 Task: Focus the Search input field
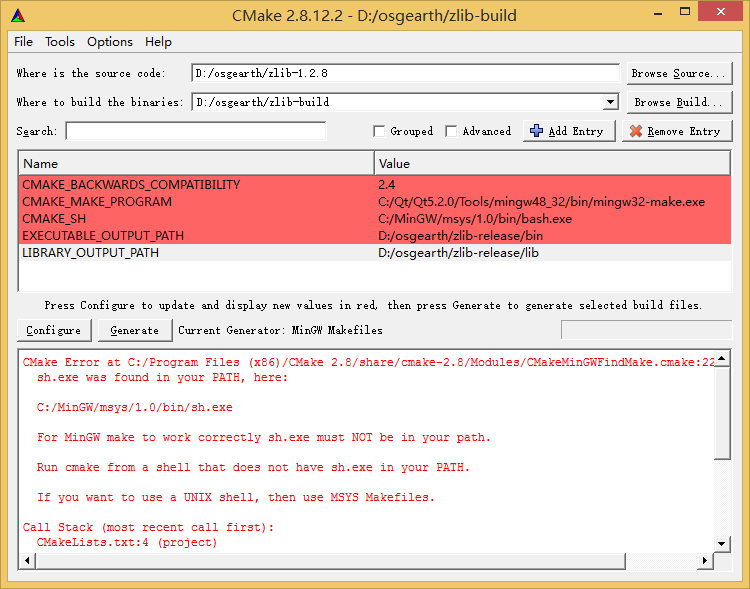coord(196,131)
